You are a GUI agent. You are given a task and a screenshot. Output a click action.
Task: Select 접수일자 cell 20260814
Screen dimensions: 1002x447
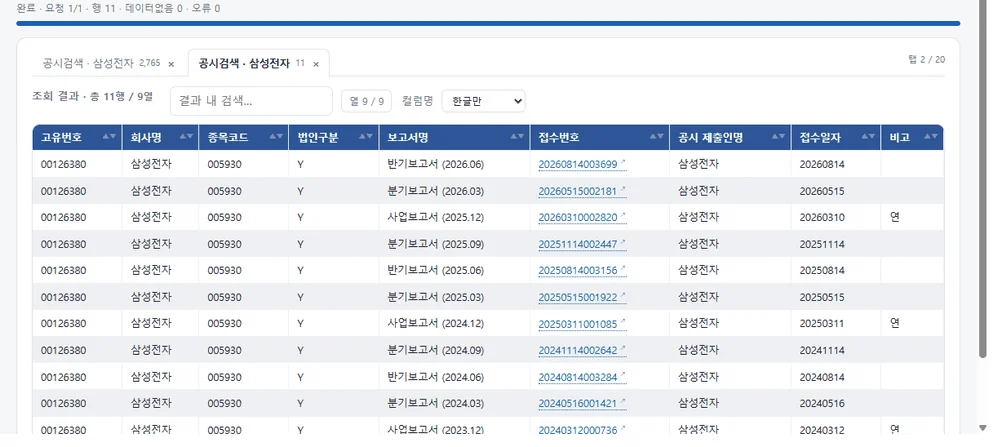pos(835,164)
